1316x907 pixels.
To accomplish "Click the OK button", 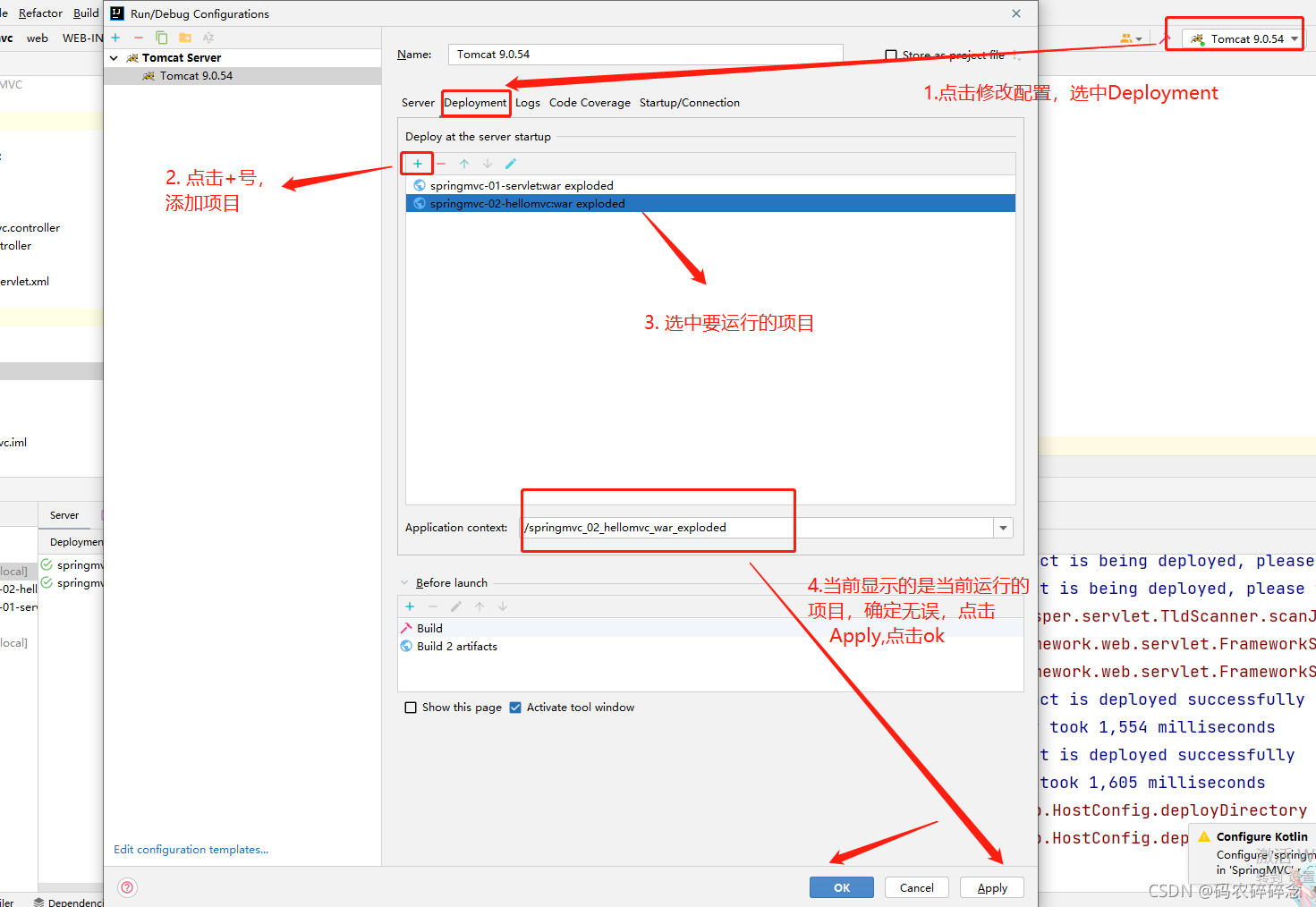I will (842, 887).
